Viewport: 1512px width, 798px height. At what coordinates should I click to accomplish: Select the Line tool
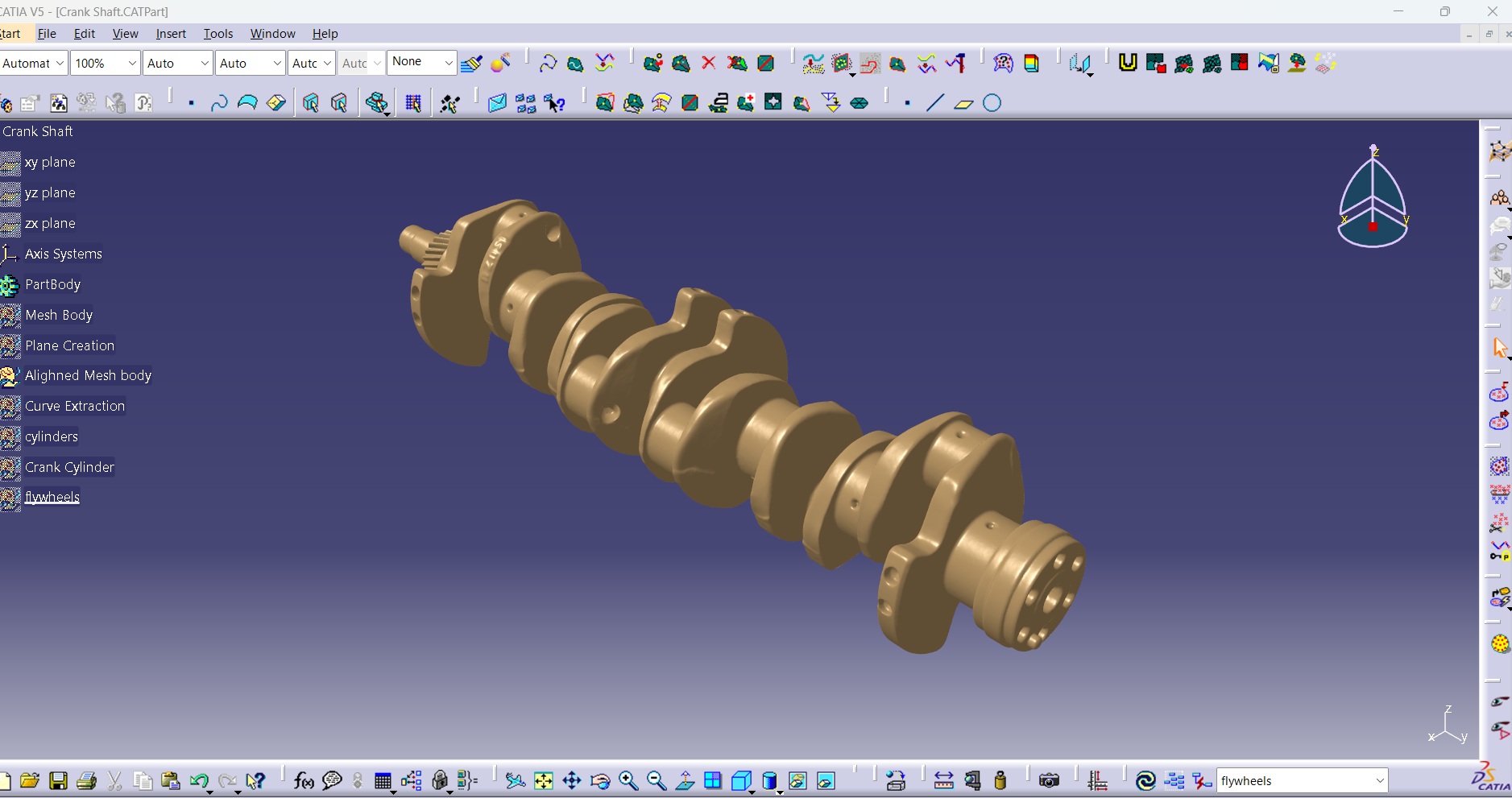(x=935, y=103)
